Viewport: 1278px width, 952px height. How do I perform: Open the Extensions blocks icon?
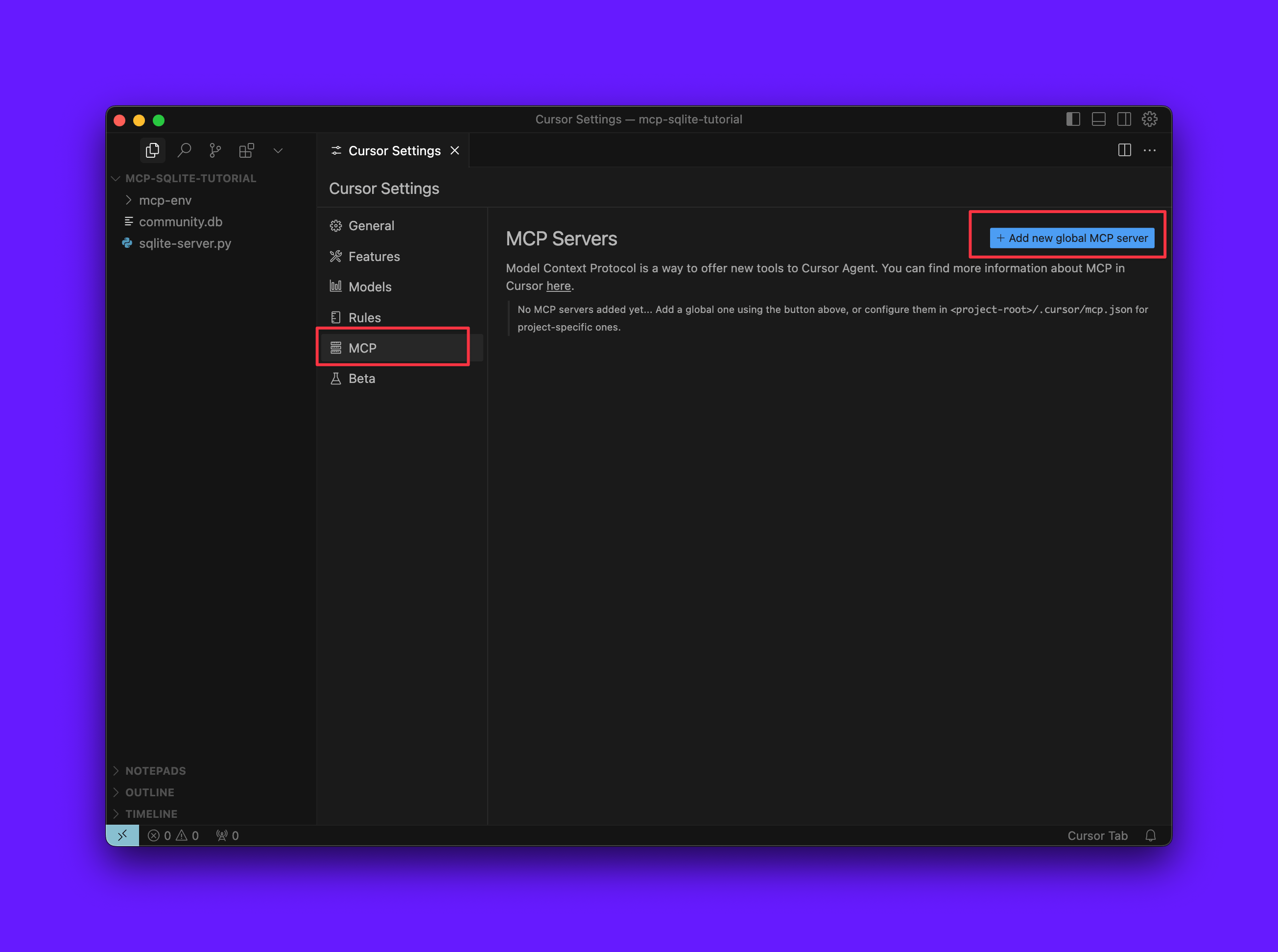[247, 150]
